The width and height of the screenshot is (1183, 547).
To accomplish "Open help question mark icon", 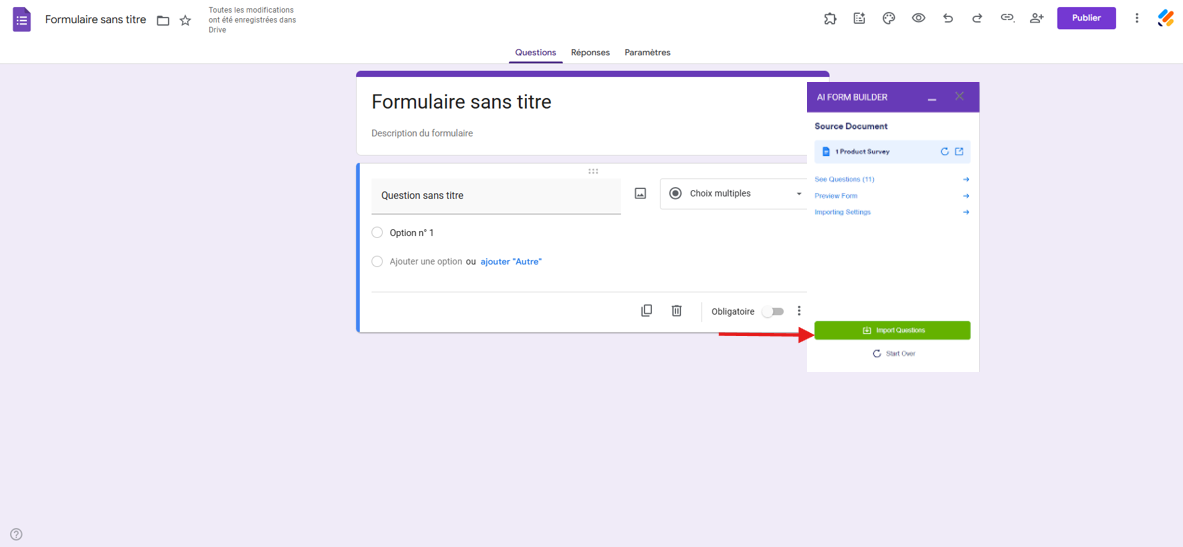I will click(16, 534).
